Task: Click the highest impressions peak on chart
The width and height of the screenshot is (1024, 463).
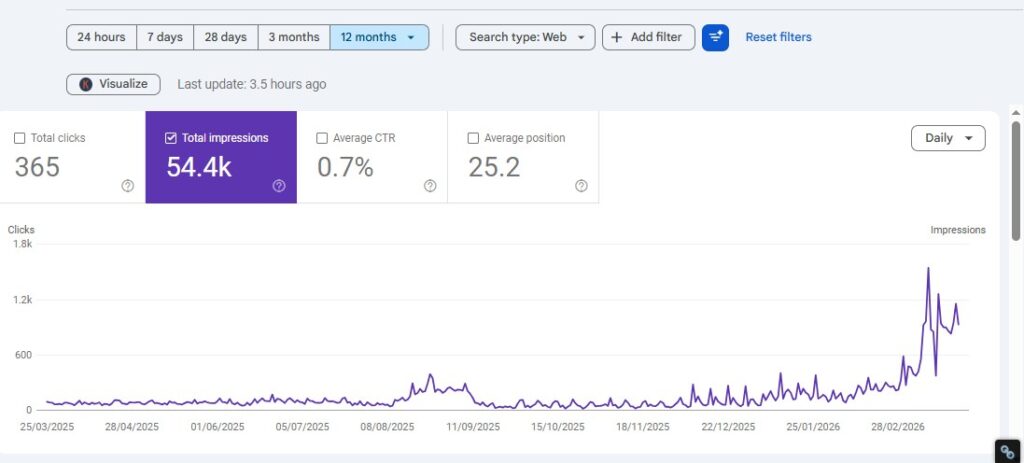Action: tap(928, 268)
